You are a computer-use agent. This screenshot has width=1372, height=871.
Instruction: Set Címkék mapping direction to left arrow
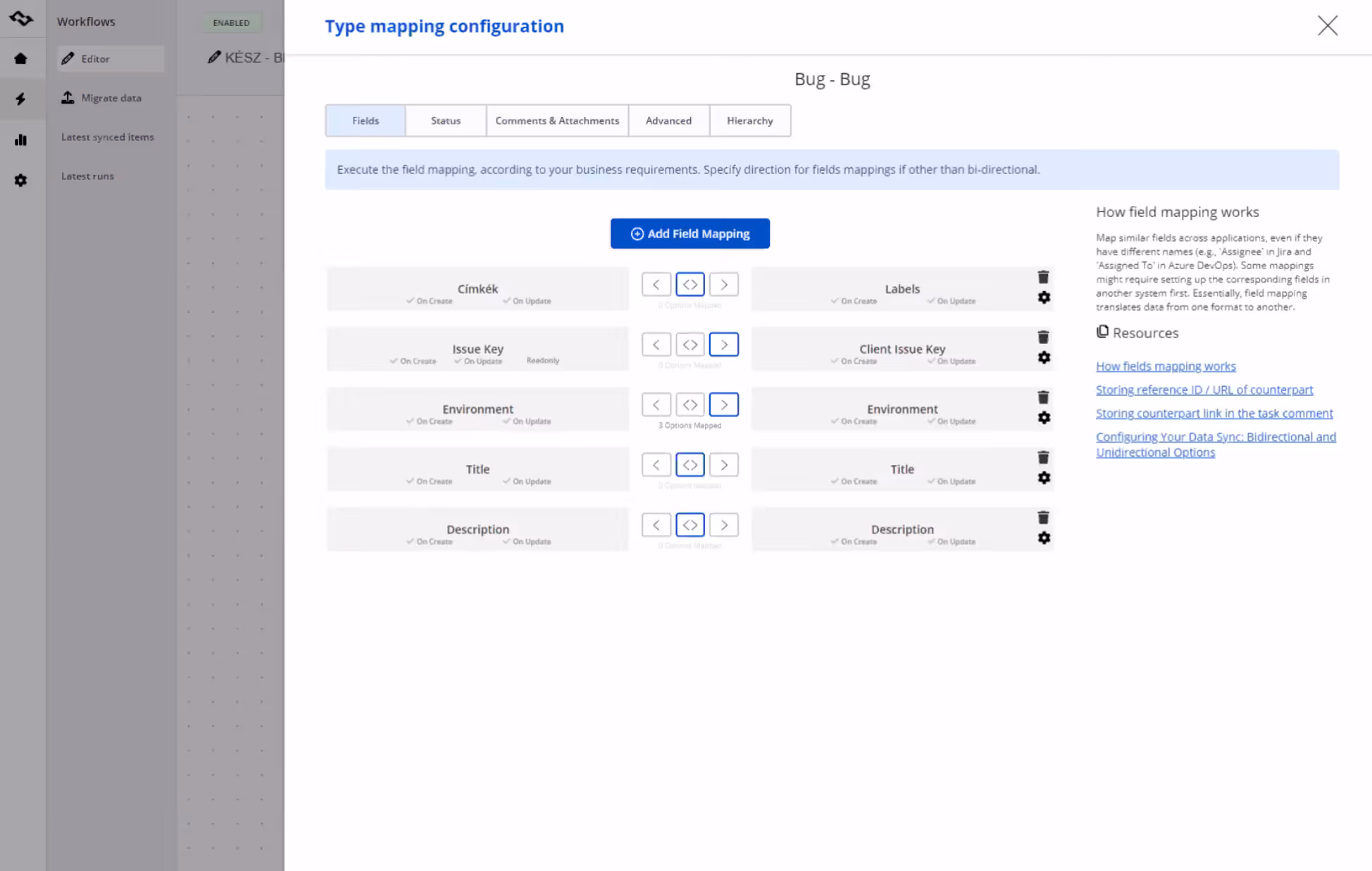656,285
